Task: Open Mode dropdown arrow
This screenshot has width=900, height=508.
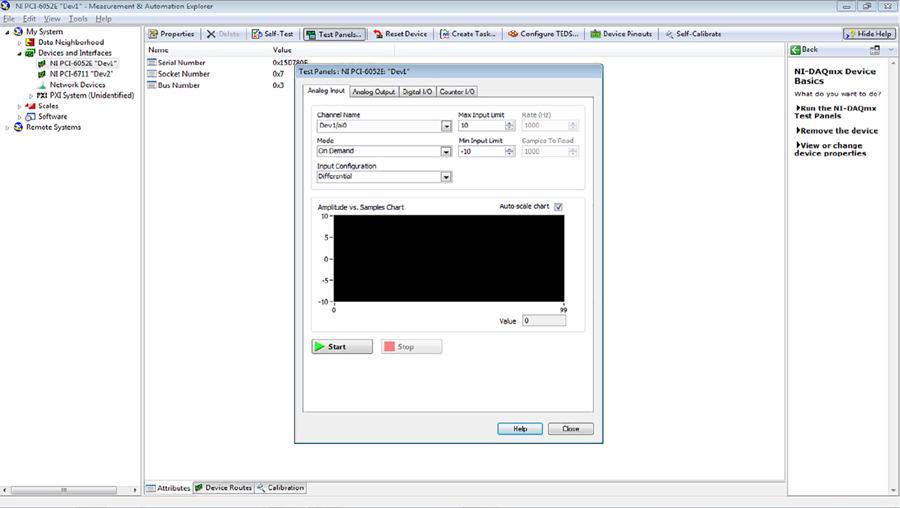Action: tap(446, 152)
